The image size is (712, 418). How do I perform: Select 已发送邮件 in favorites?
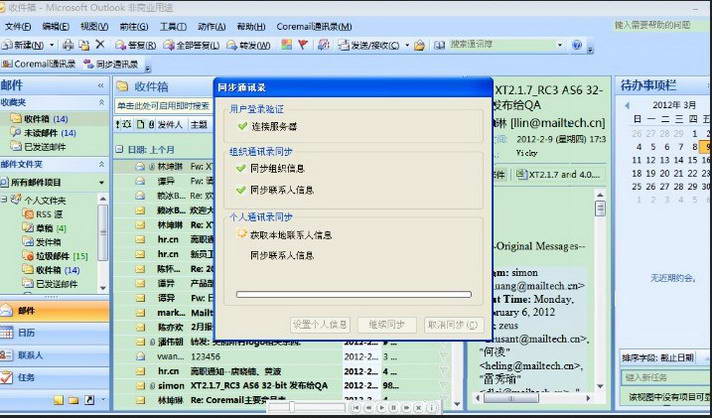[39, 147]
